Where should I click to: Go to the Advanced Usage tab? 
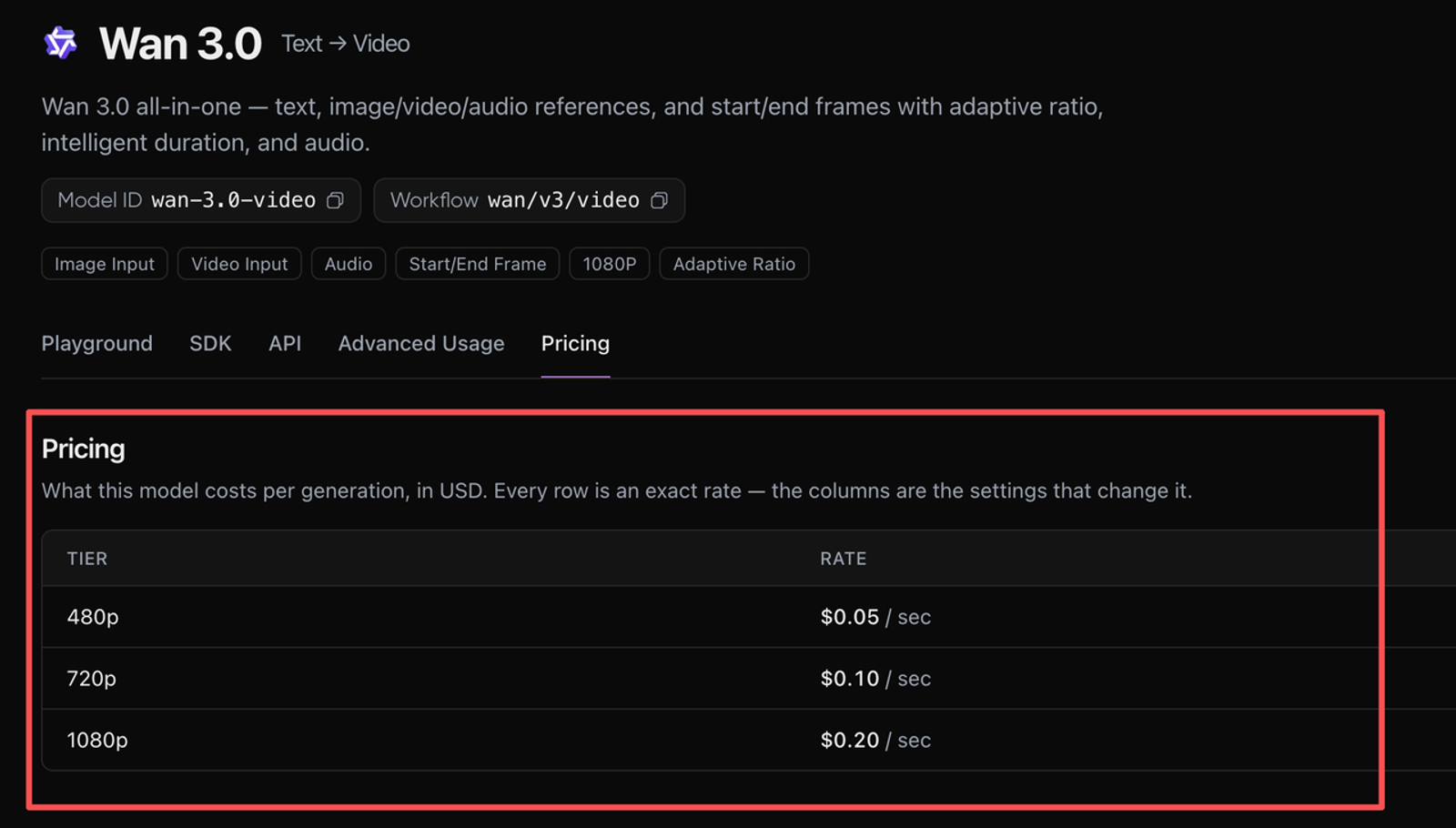pyautogui.click(x=421, y=343)
